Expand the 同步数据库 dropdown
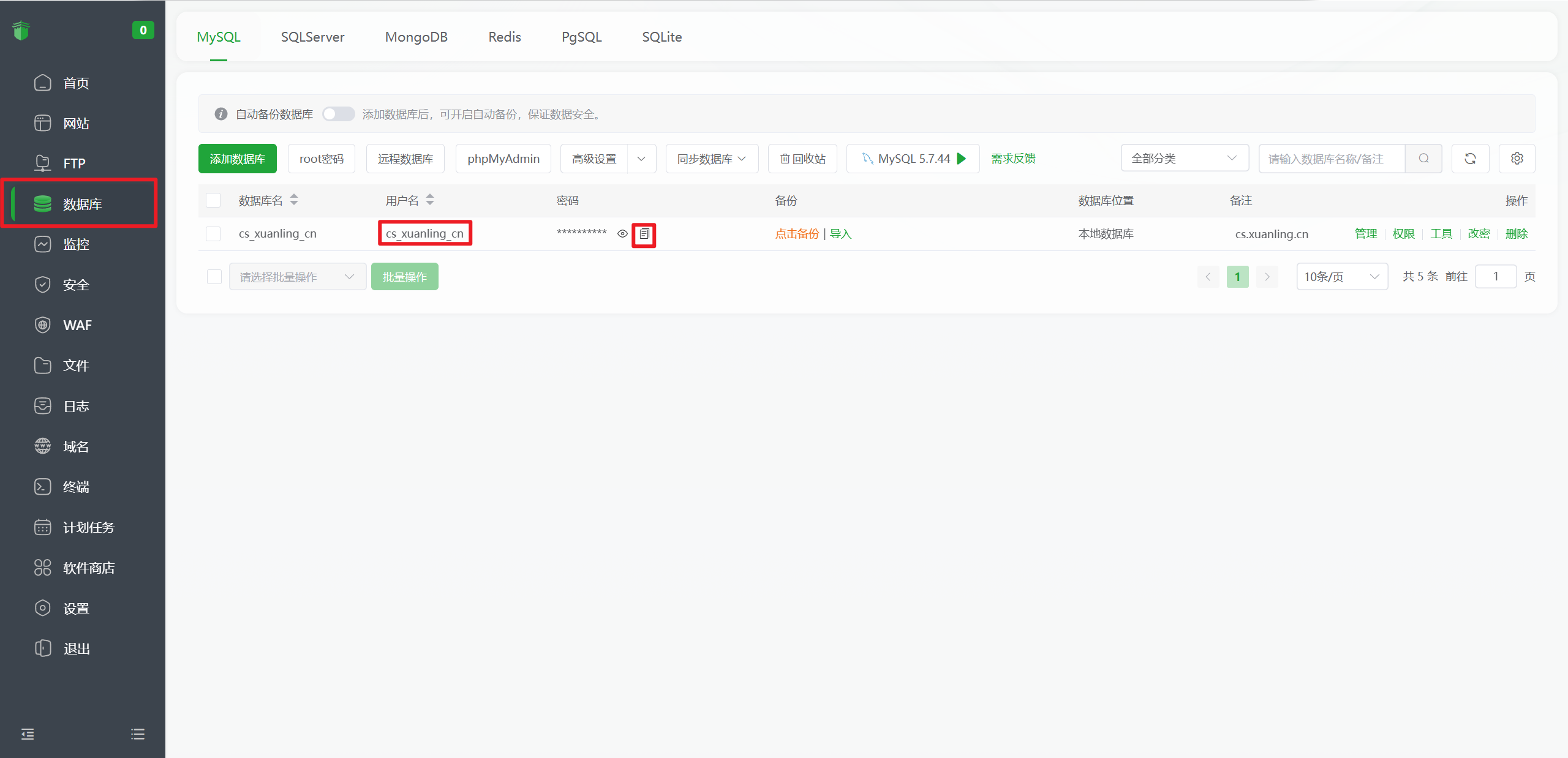This screenshot has width=1568, height=758. [x=712, y=159]
